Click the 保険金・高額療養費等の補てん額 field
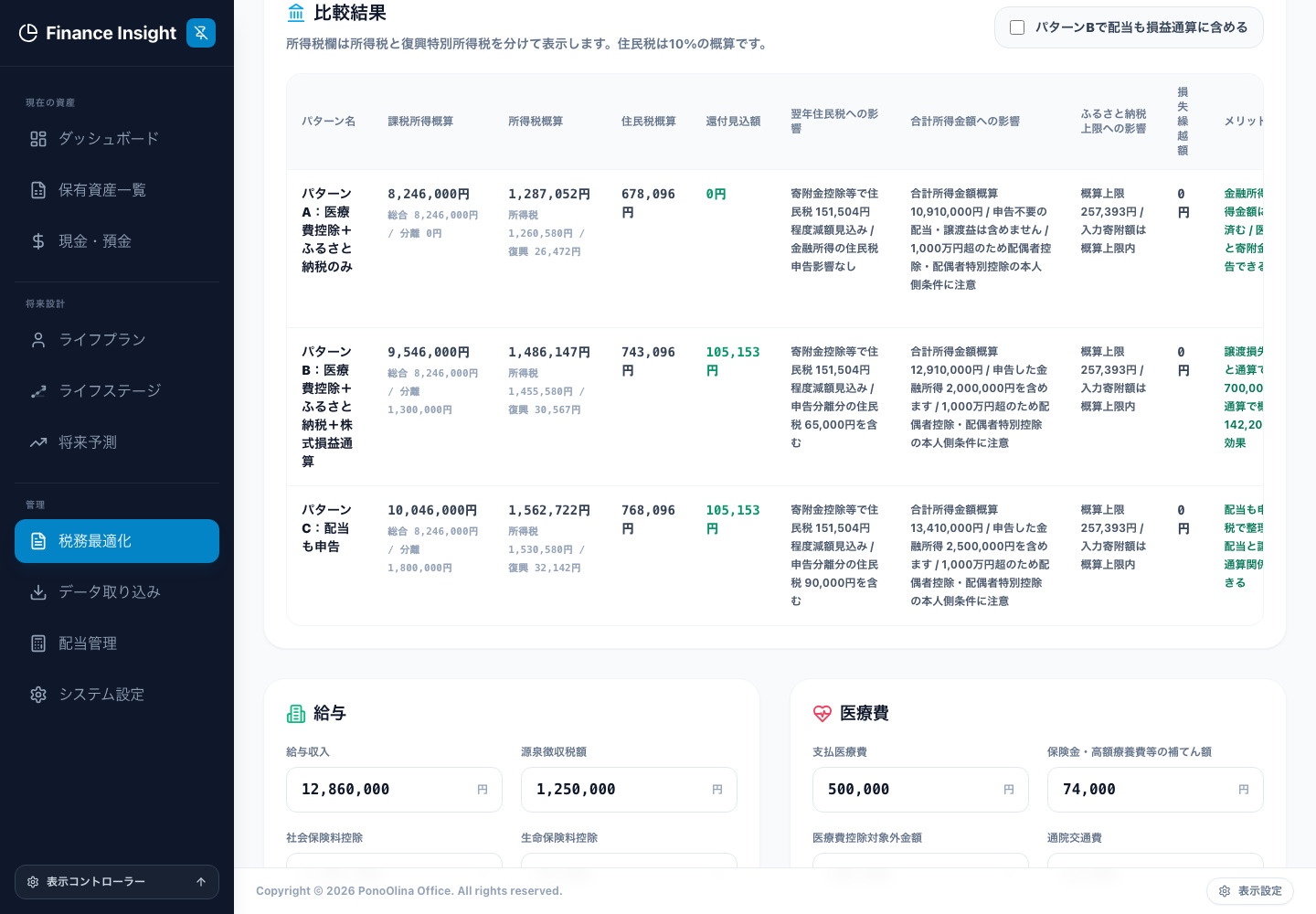This screenshot has height=914, width=1316. coord(1155,790)
